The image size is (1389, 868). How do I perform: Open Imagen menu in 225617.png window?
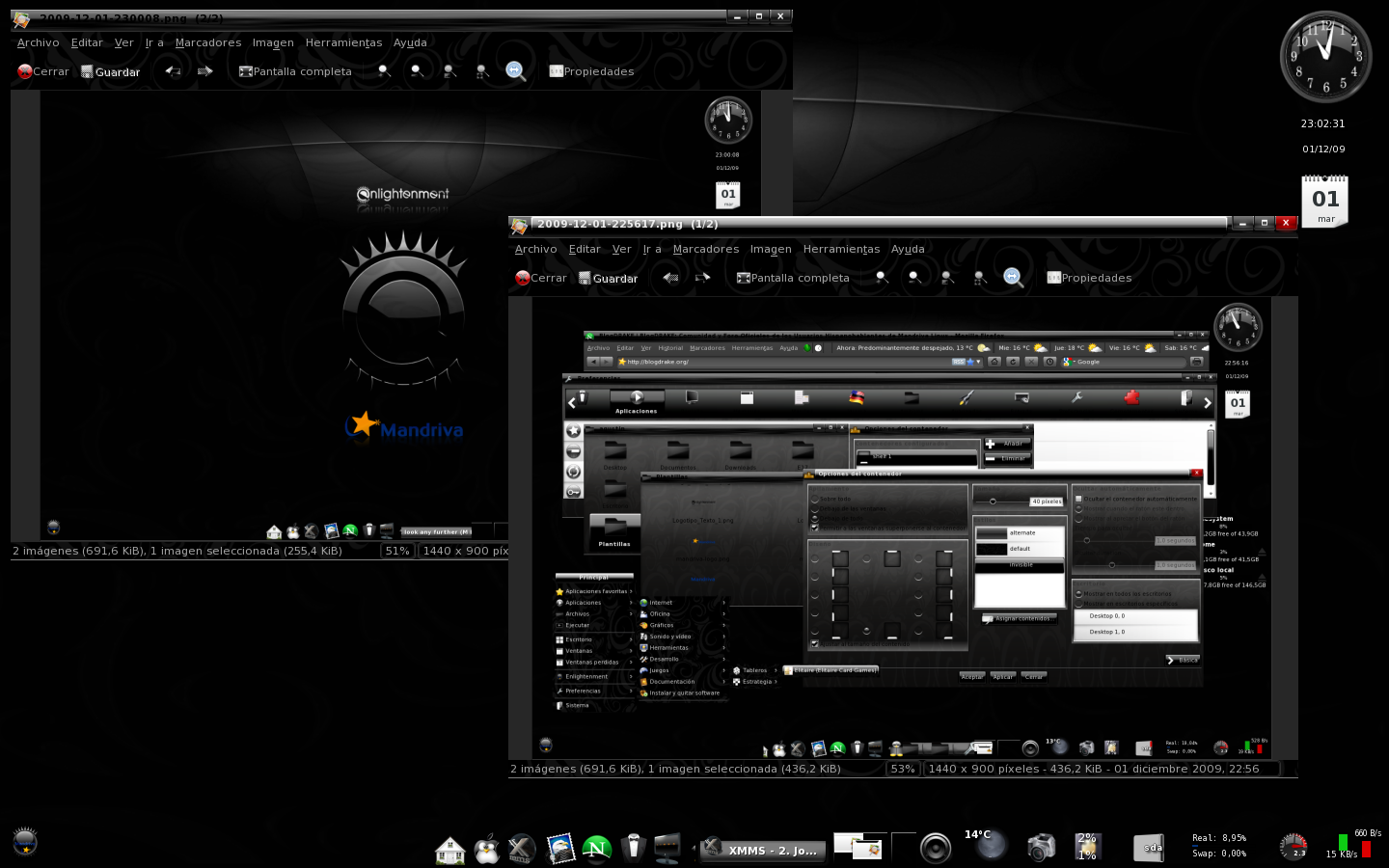771,249
